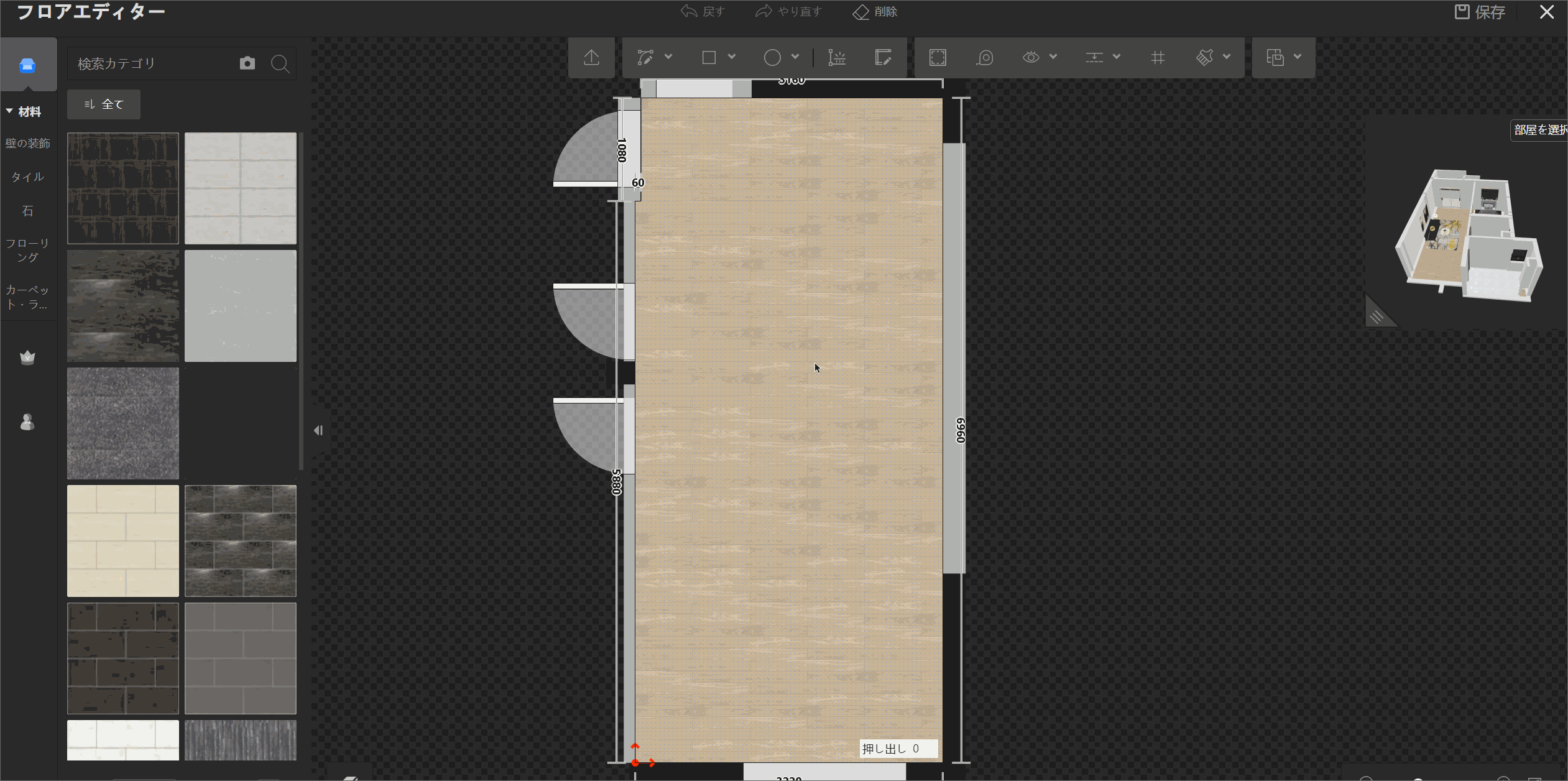Click the red origin axis marker
The image size is (1568, 781).
click(635, 762)
